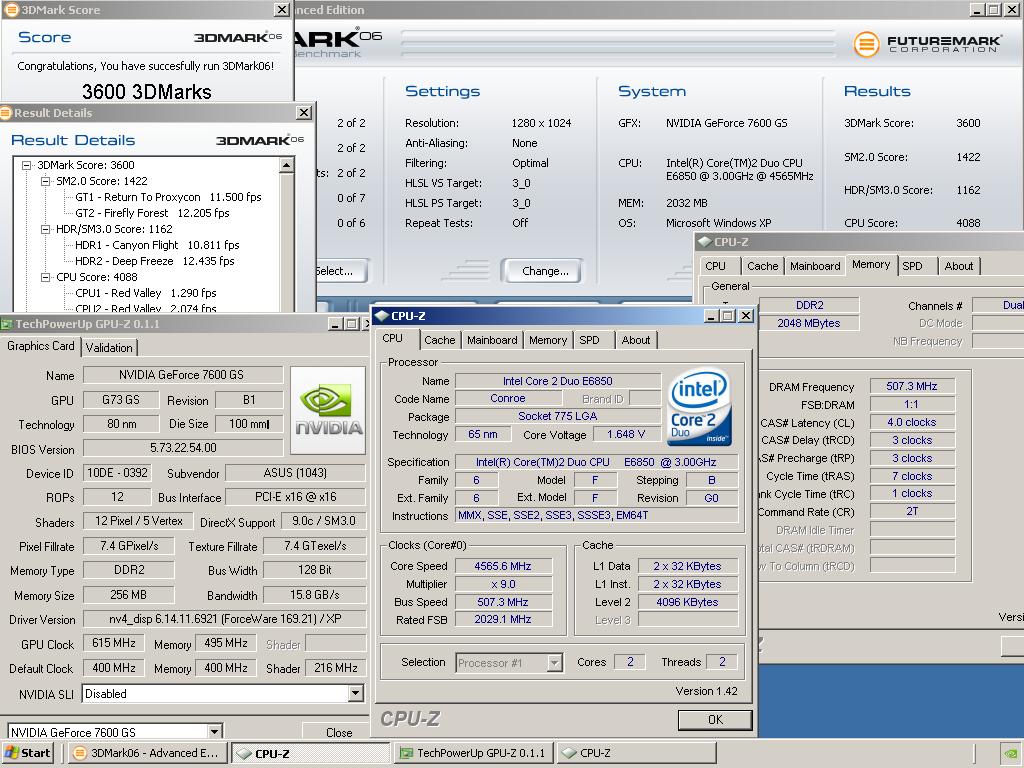Click the GPU Clock value 615 MHz

click(114, 643)
